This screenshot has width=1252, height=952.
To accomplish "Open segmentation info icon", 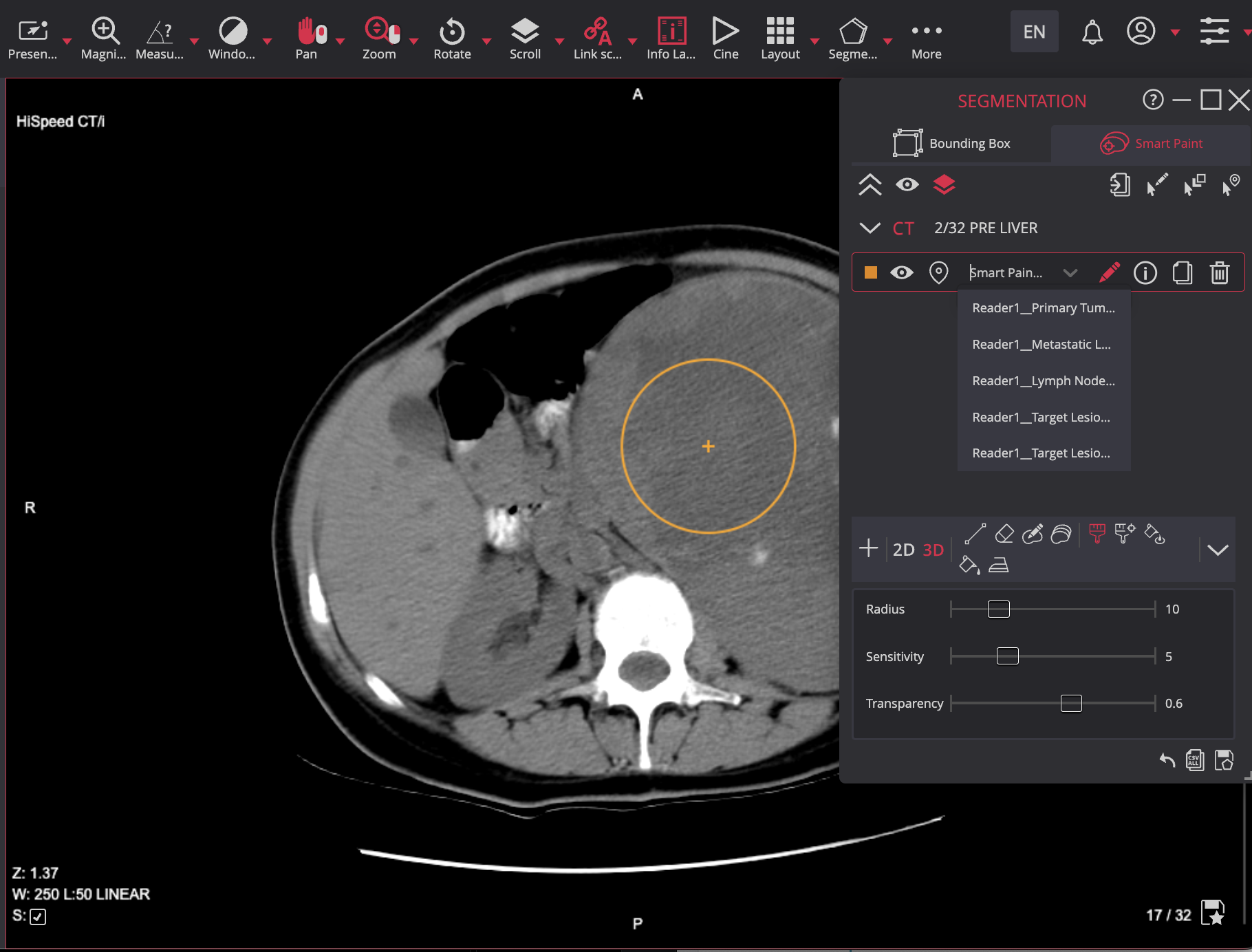I will [x=1145, y=273].
